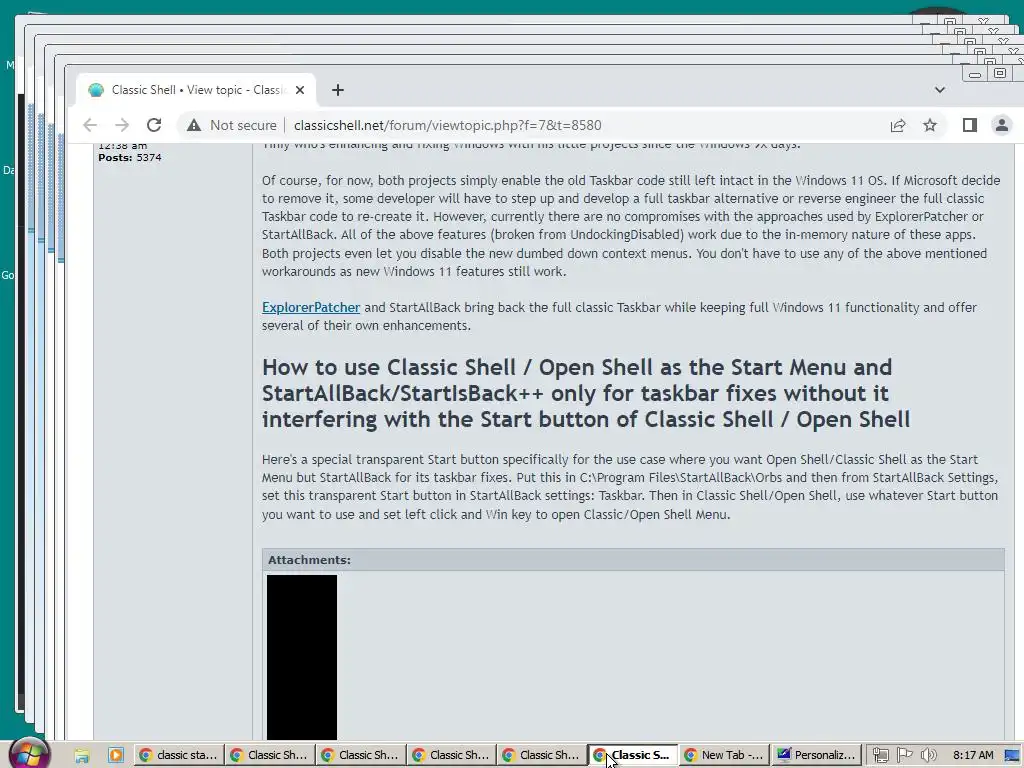Open the volume tray icon
The height and width of the screenshot is (768, 1024).
point(929,756)
